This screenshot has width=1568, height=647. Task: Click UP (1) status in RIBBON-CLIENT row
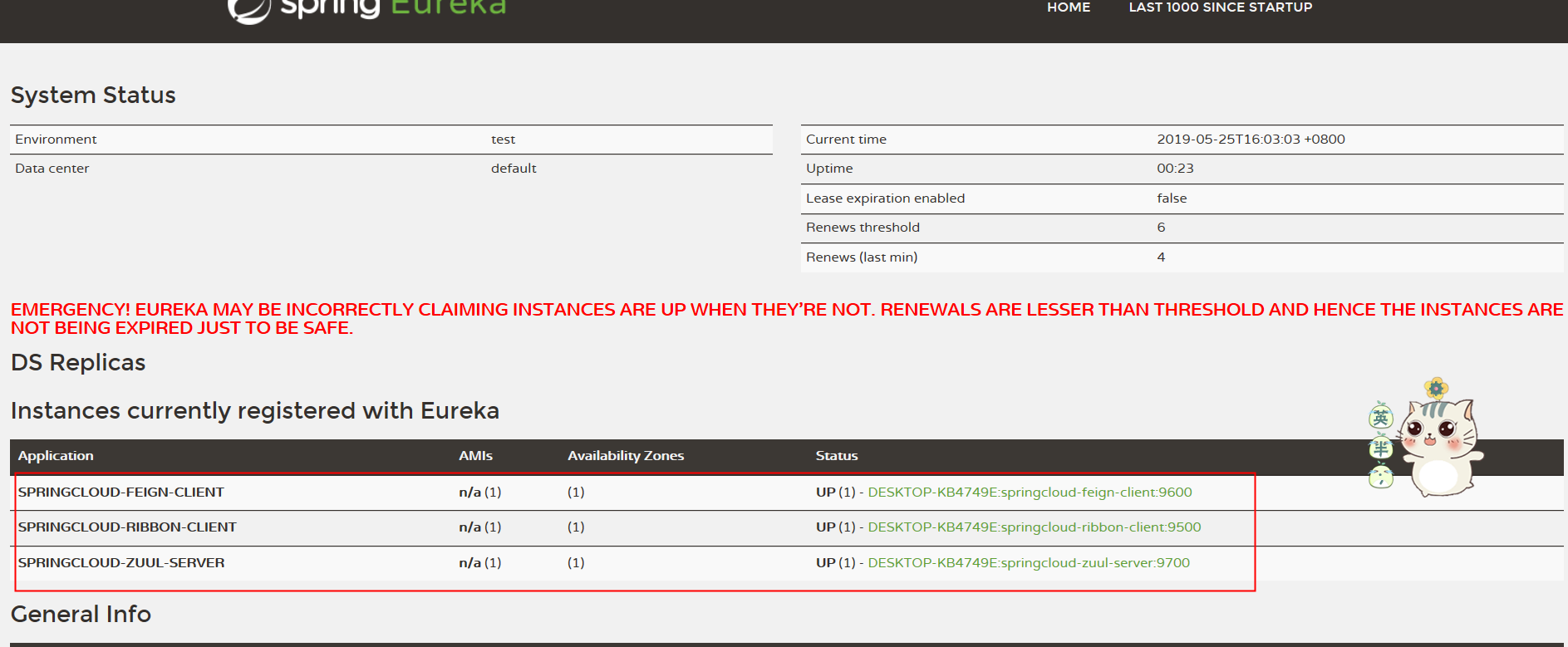point(836,527)
